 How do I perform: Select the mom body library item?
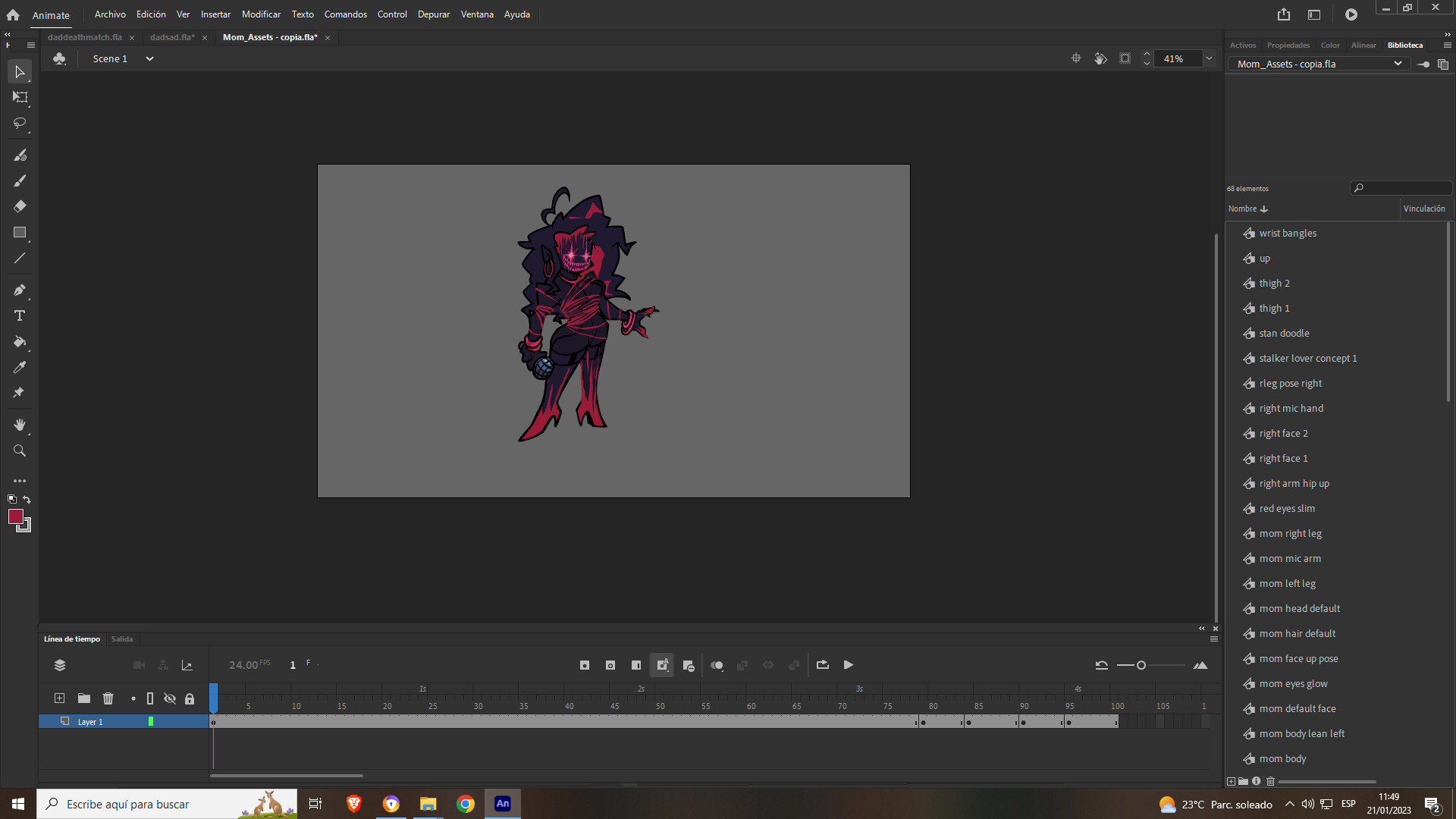1282,758
